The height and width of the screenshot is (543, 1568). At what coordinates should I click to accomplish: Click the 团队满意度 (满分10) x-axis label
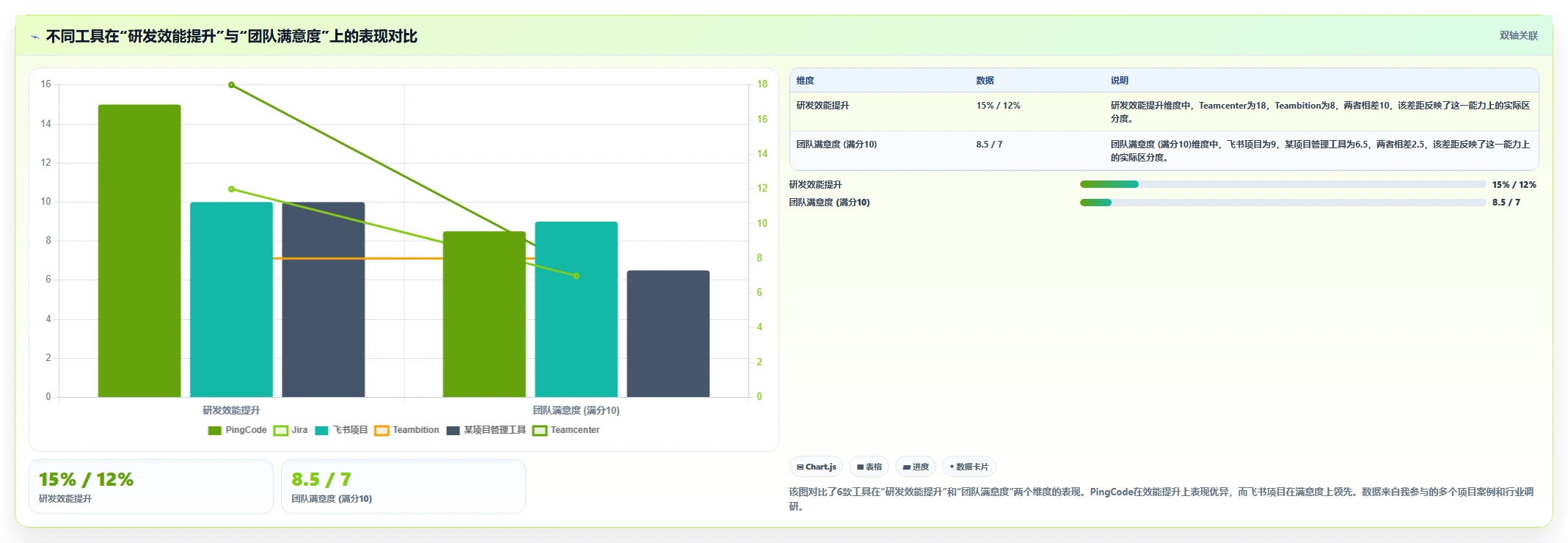(576, 410)
